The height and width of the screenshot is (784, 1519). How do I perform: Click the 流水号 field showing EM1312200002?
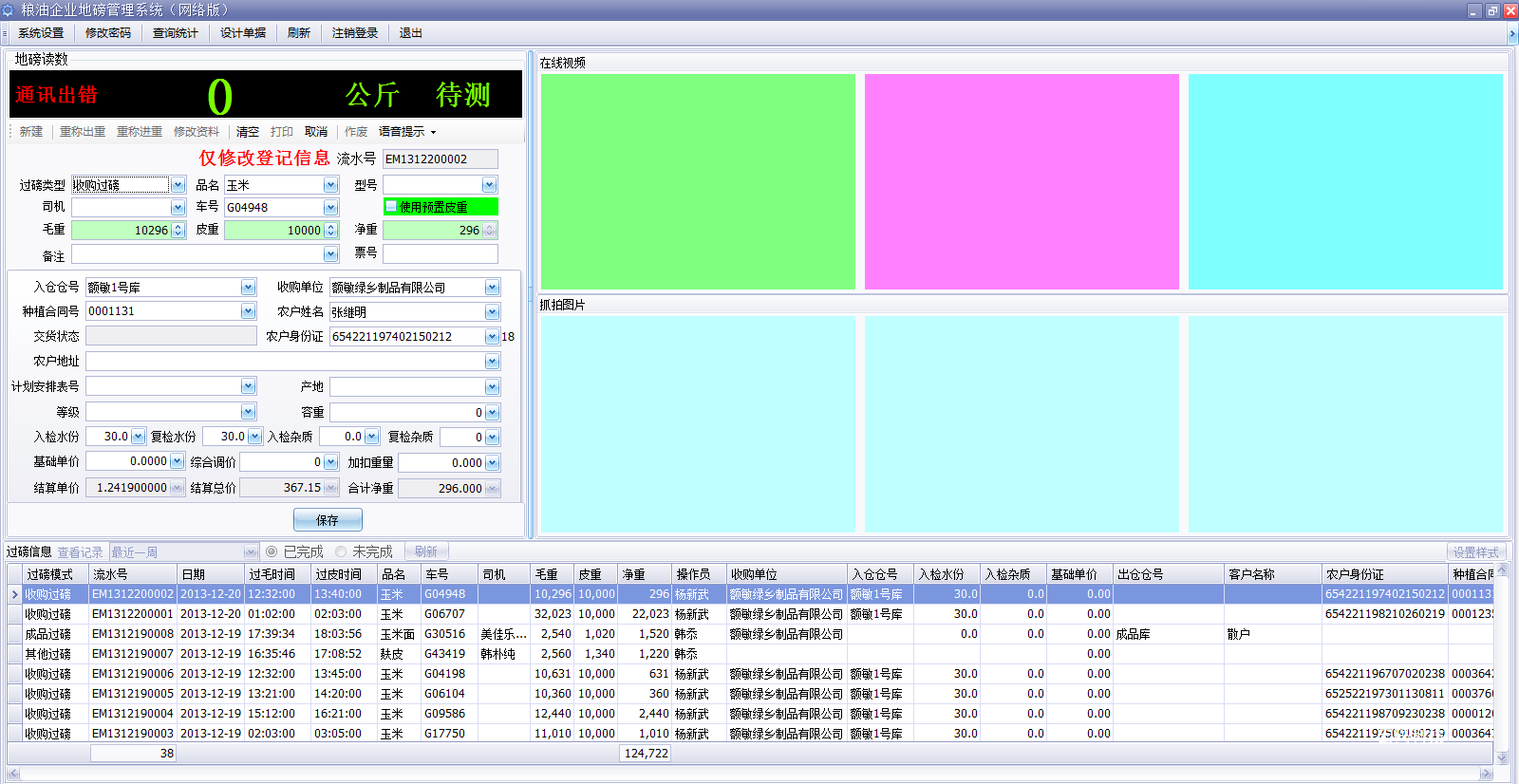(441, 159)
